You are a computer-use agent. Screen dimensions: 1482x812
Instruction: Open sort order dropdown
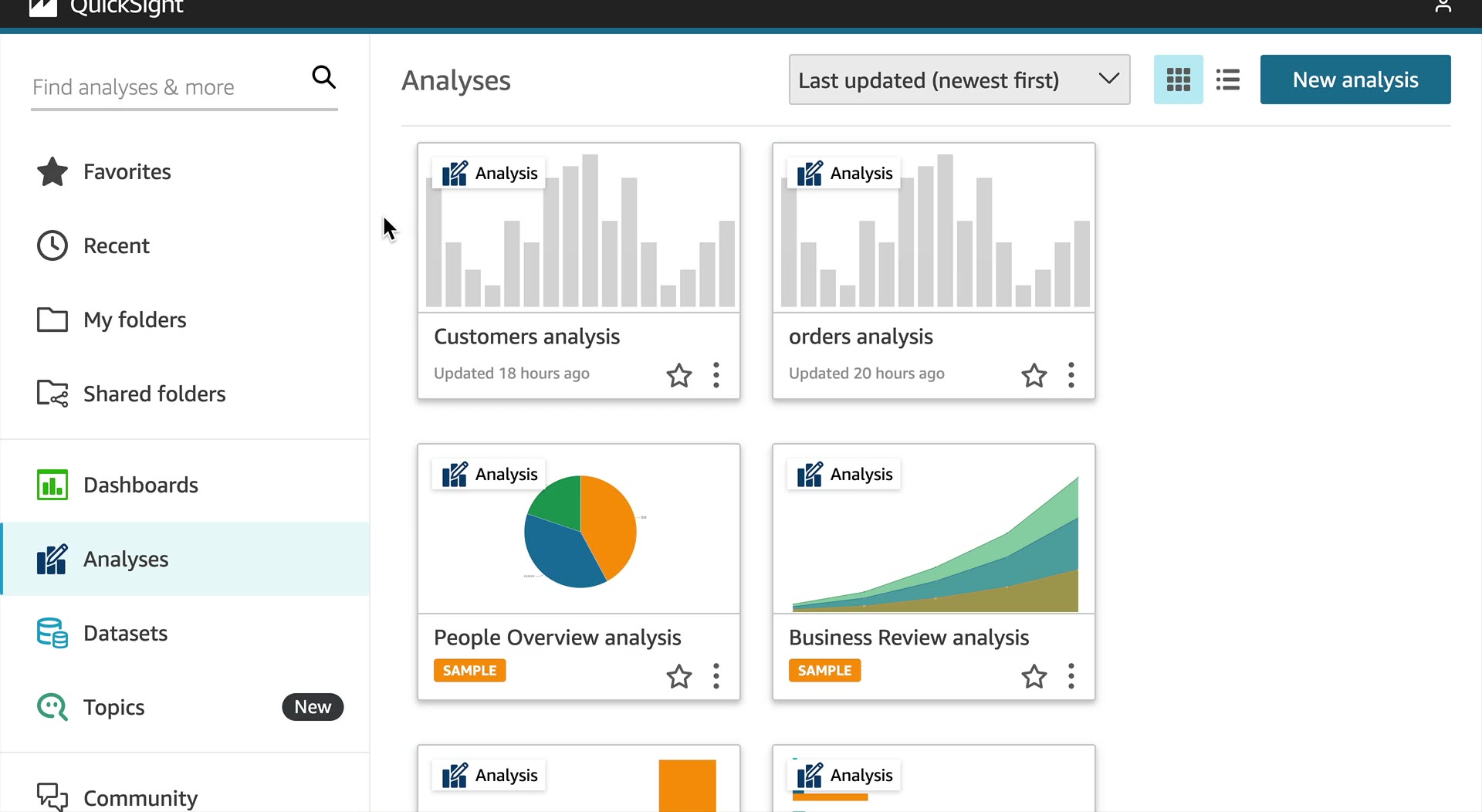pyautogui.click(x=959, y=80)
